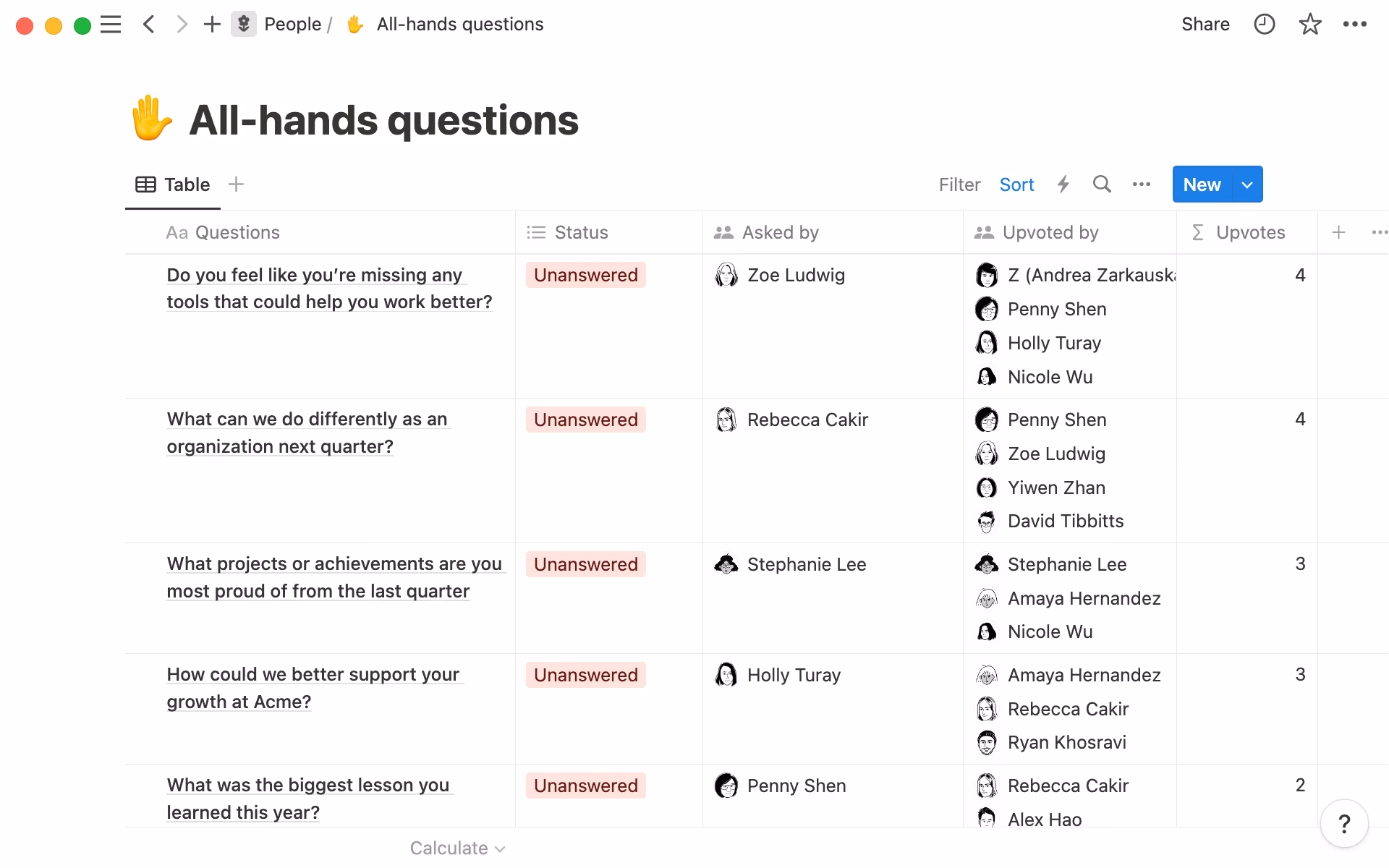Open database search with the magnifier icon
The width and height of the screenshot is (1389, 868).
click(x=1101, y=184)
